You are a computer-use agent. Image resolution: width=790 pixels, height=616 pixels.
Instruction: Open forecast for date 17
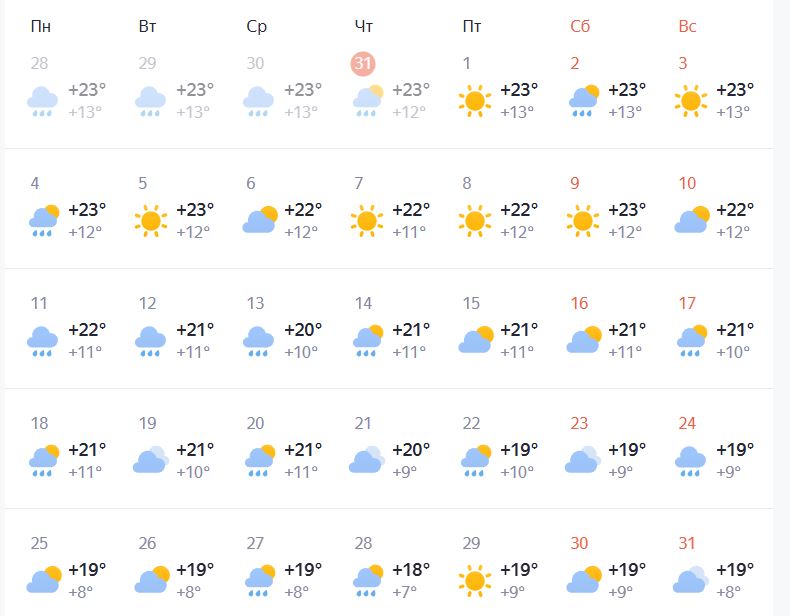tap(687, 303)
